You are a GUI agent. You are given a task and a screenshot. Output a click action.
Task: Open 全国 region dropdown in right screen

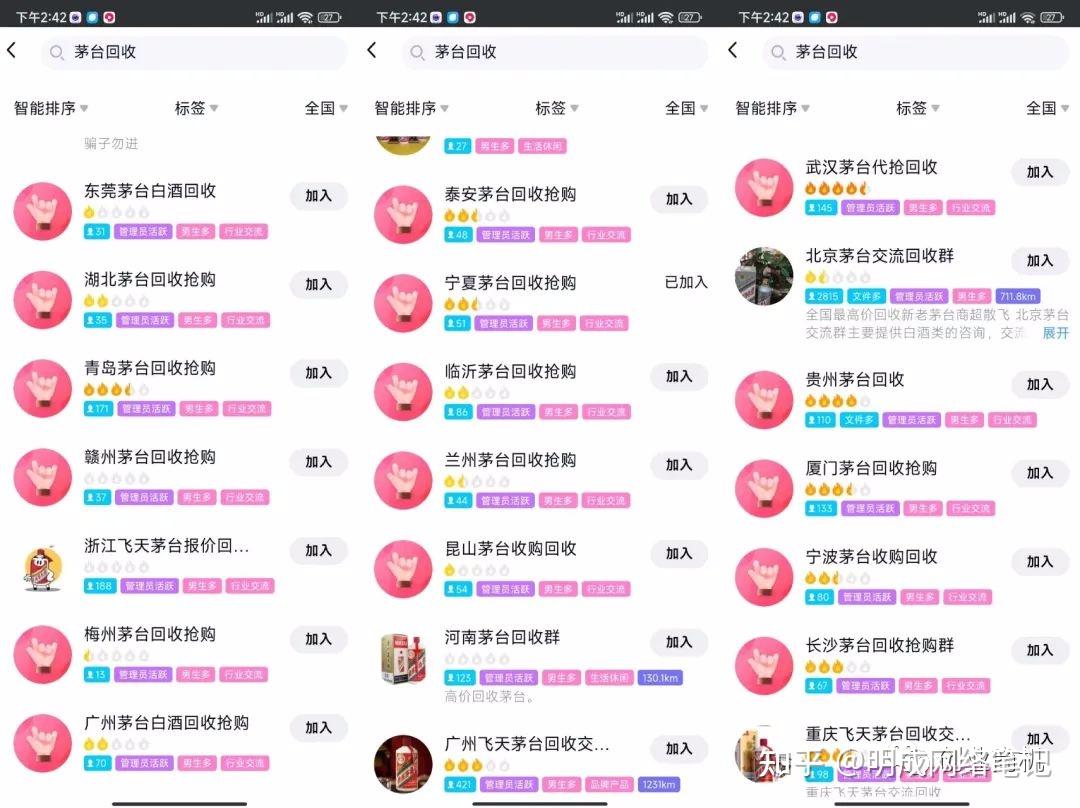(1047, 108)
